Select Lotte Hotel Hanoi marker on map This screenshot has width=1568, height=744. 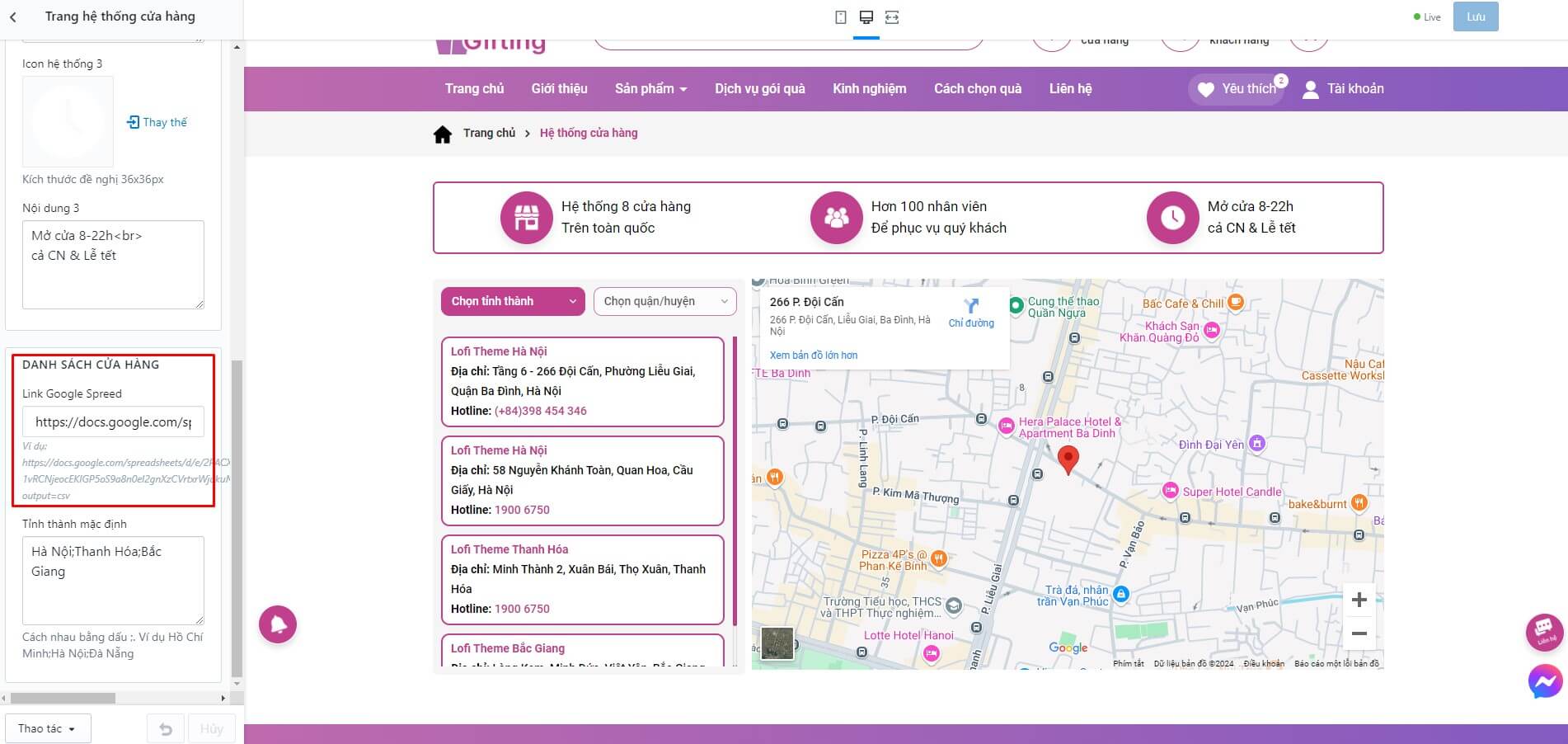tap(932, 654)
